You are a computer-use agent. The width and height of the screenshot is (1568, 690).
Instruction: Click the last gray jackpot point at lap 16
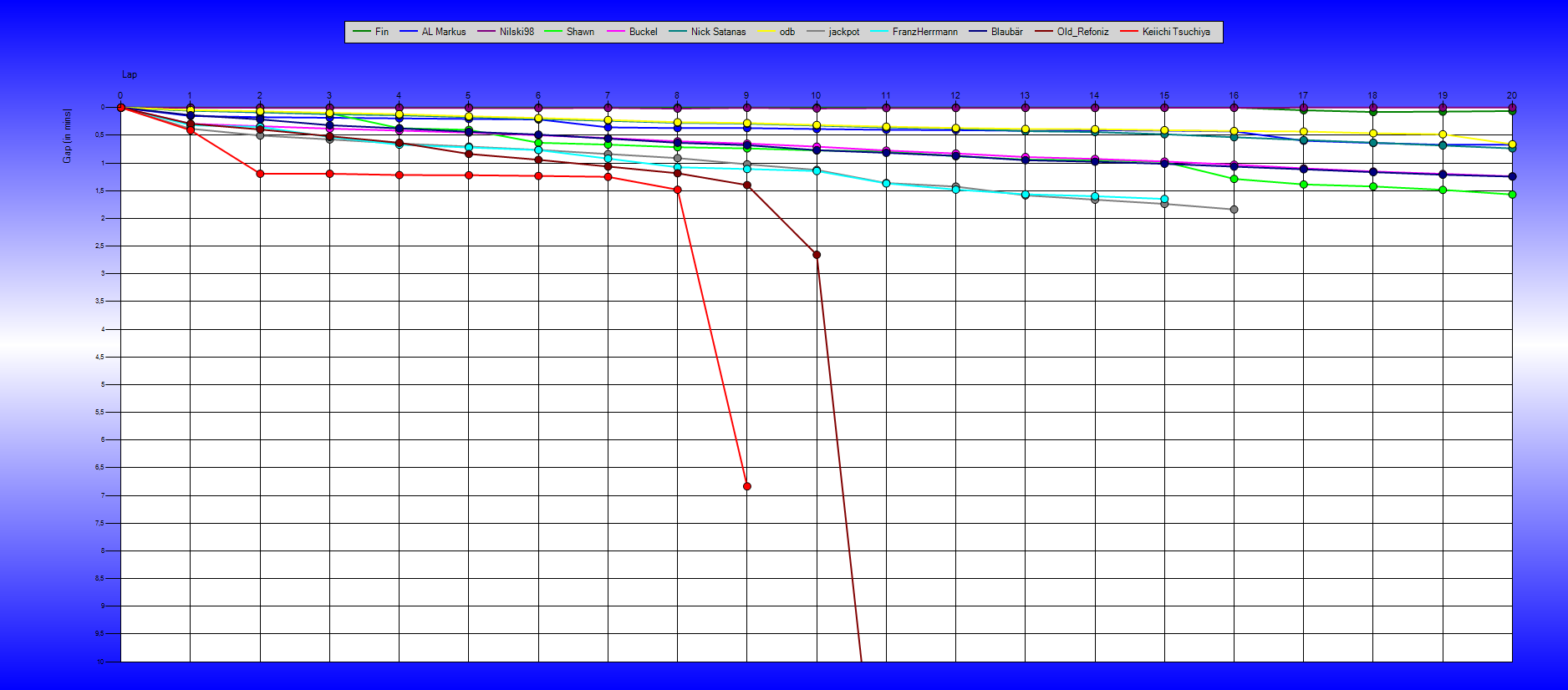point(1234,210)
